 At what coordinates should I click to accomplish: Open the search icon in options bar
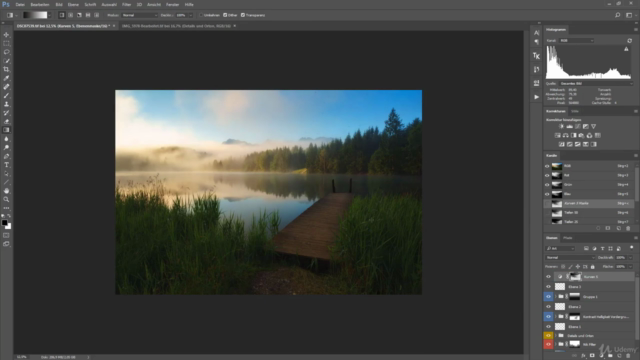coord(618,15)
